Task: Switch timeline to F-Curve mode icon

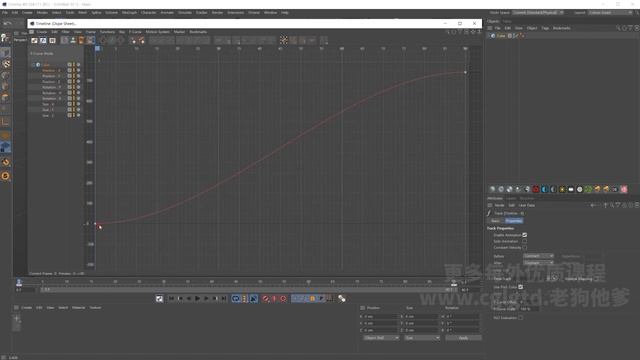Action: click(x=43, y=40)
